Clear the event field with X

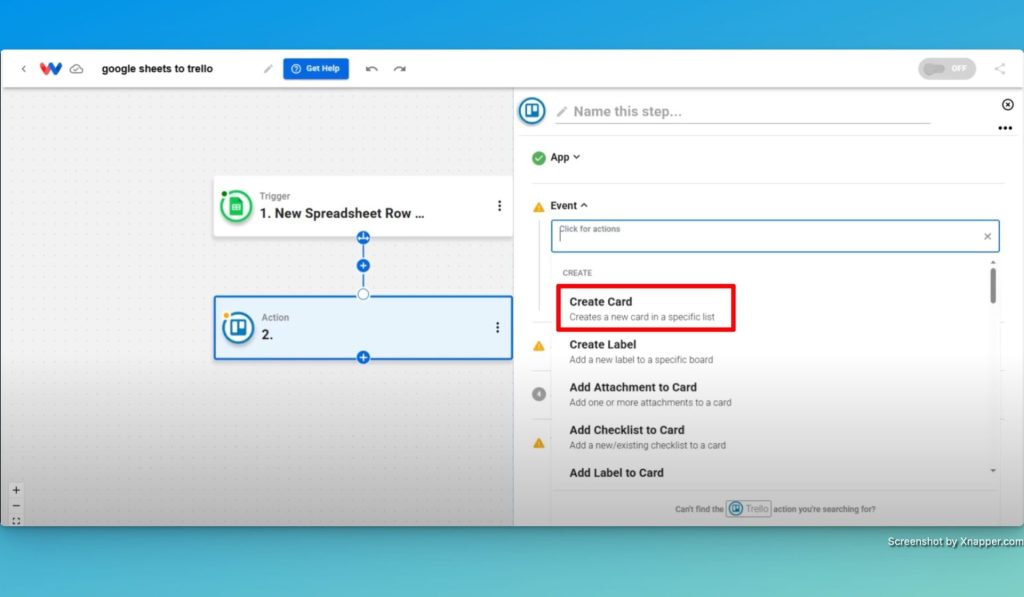tap(987, 236)
